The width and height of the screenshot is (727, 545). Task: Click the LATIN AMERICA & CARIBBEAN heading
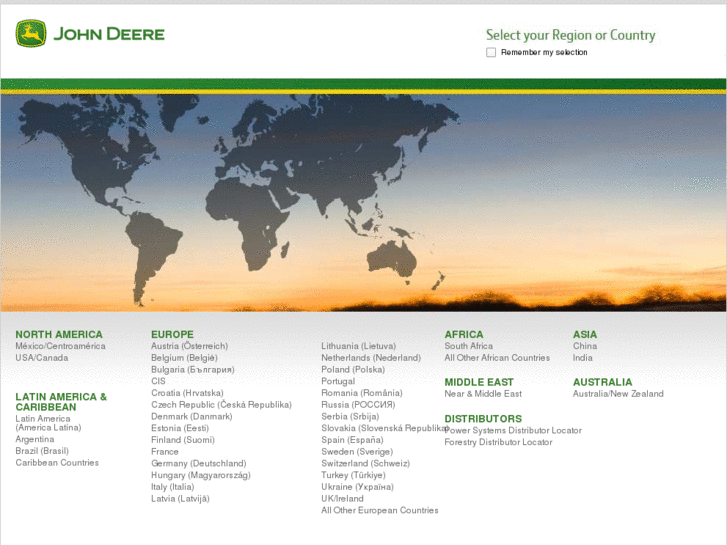point(61,402)
